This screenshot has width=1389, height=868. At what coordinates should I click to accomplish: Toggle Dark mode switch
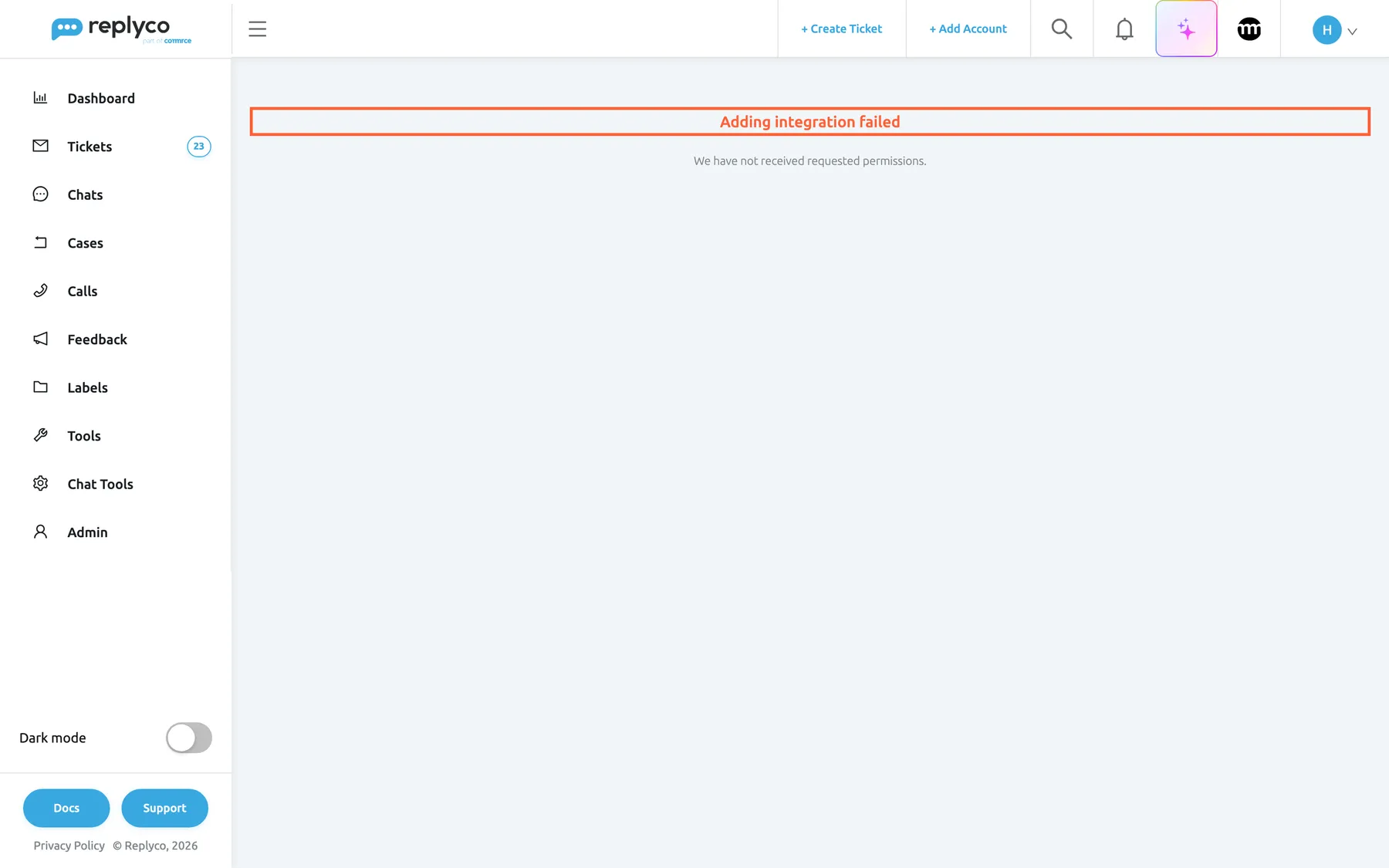[189, 738]
